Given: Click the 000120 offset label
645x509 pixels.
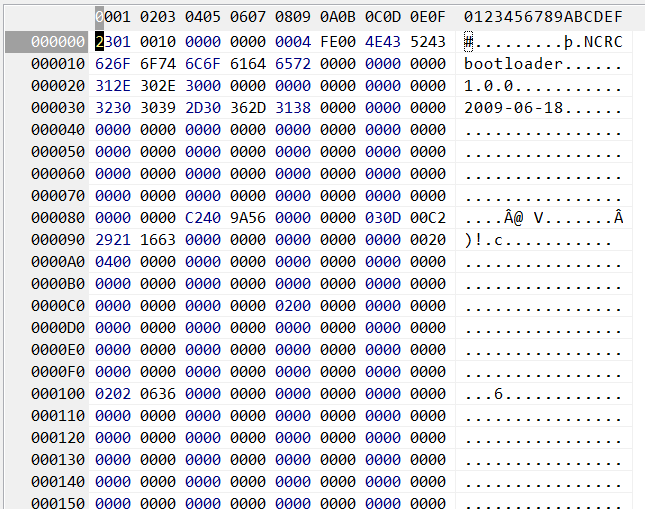Looking at the screenshot, I should click(58, 438).
